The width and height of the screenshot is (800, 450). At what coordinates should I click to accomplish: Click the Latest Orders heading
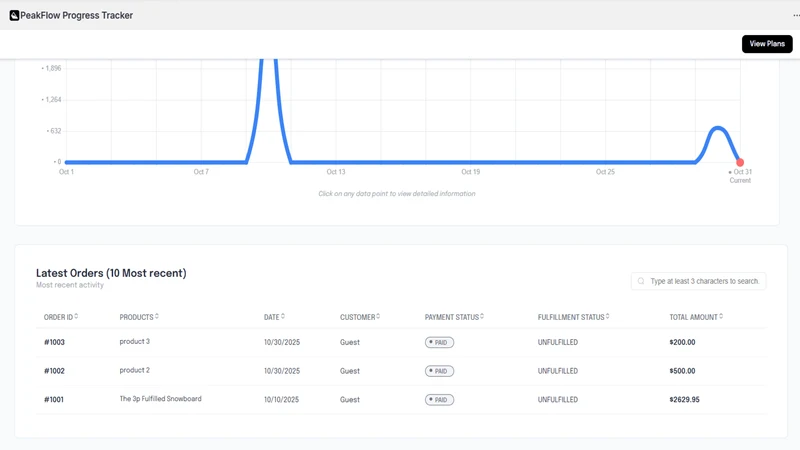coord(111,273)
